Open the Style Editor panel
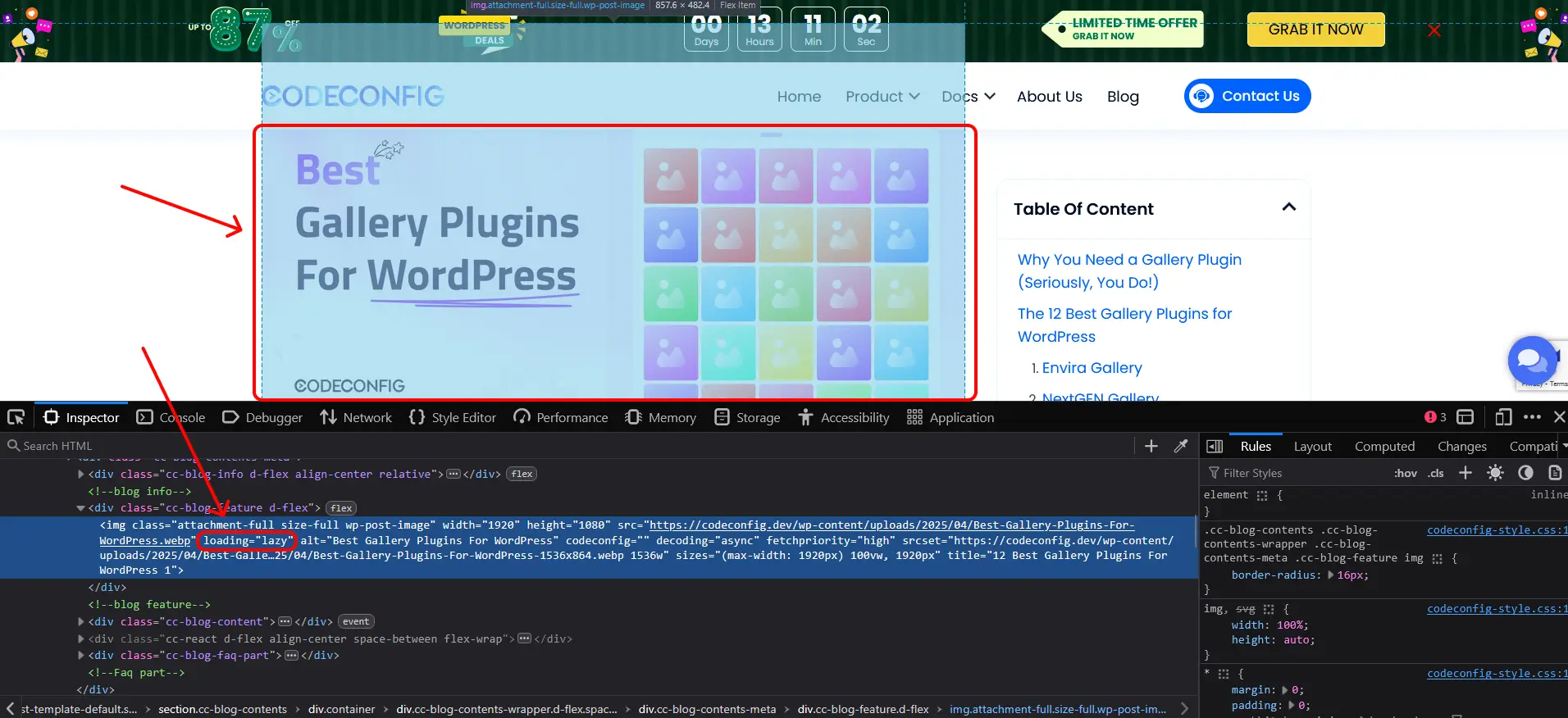 click(x=453, y=417)
